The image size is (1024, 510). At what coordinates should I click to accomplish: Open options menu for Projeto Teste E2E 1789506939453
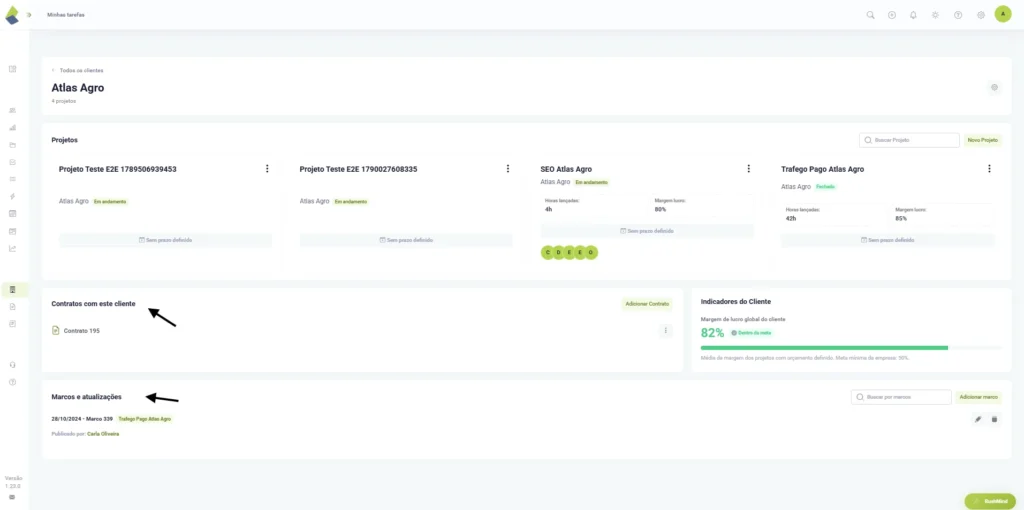click(x=267, y=168)
